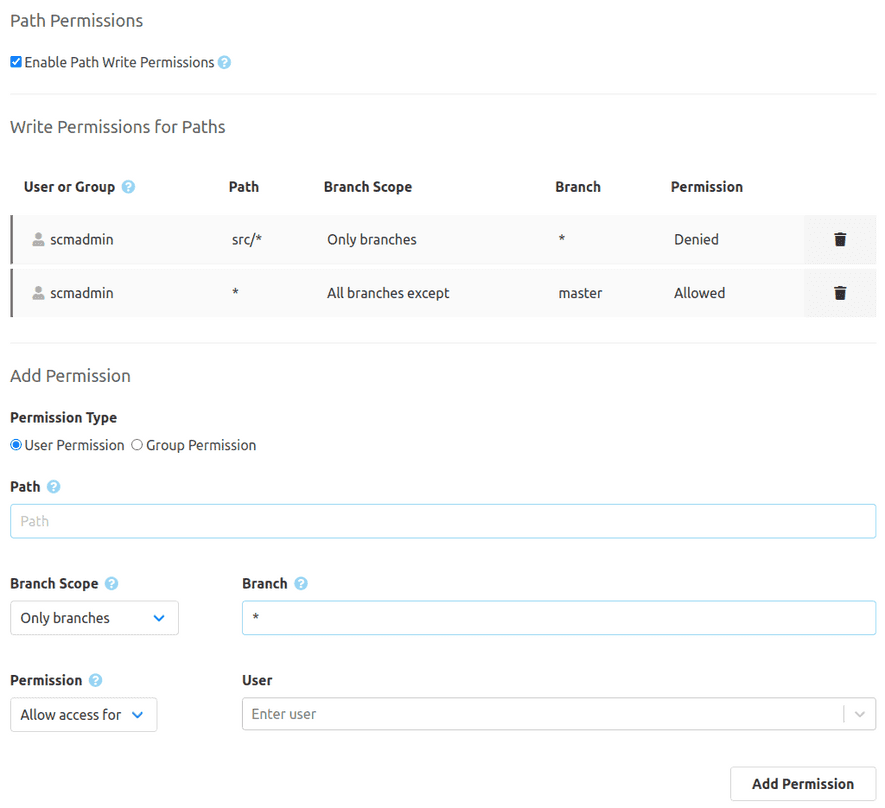Click the Enter user search field
Screen dimensions: 885x808
click(x=540, y=714)
